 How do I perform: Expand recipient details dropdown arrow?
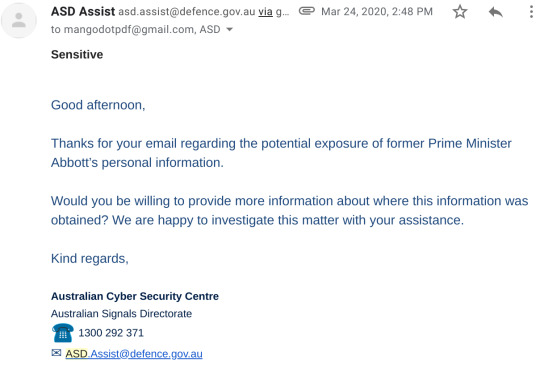pyautogui.click(x=229, y=30)
